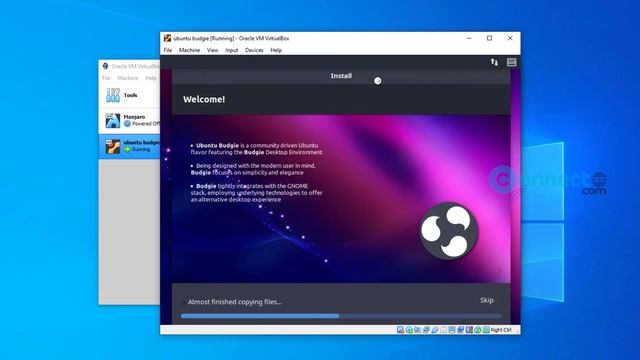Click the hard disk activity icon in the status bar

(x=400, y=330)
